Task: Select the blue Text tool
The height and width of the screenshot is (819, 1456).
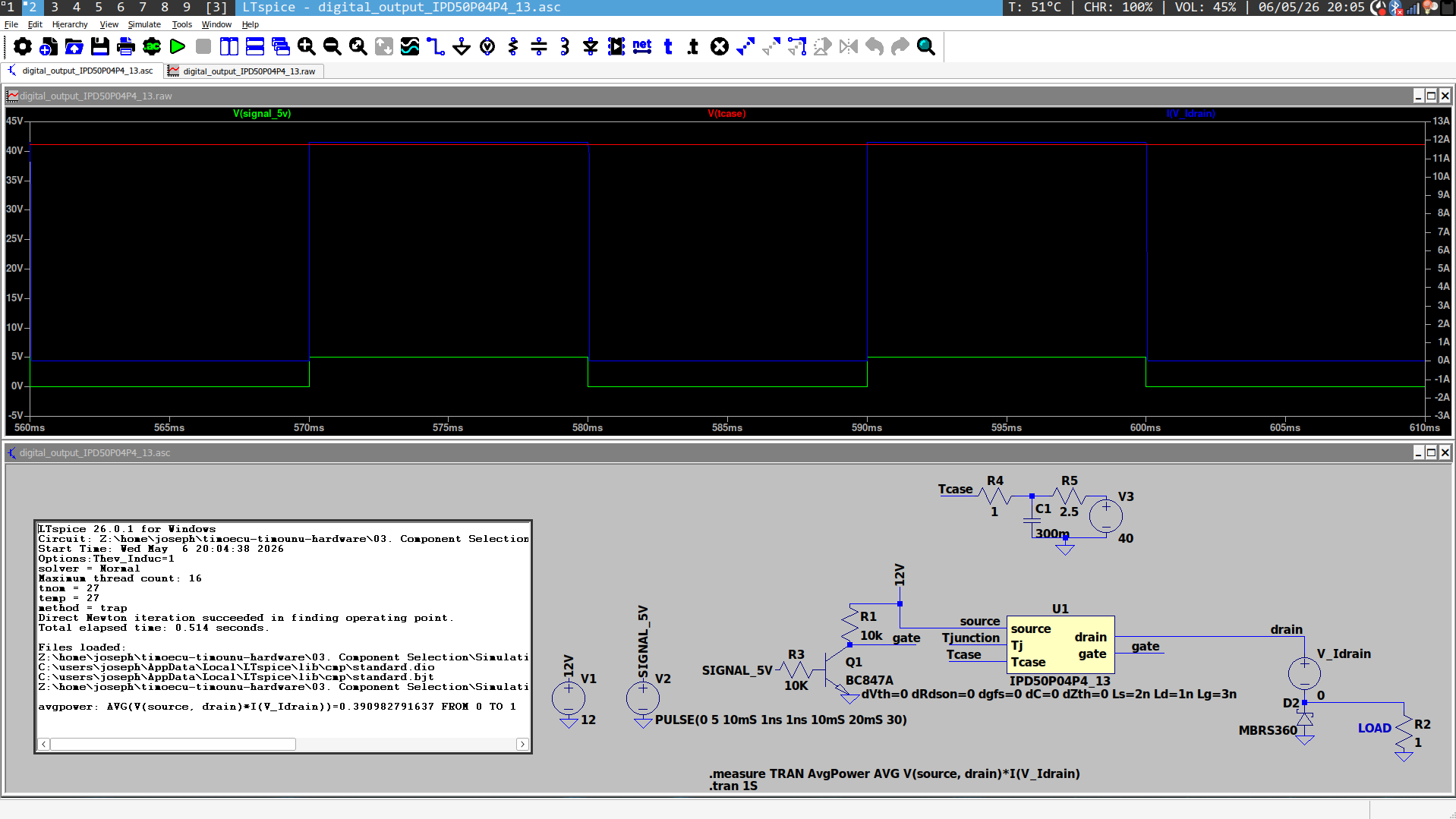Action: coord(668,47)
